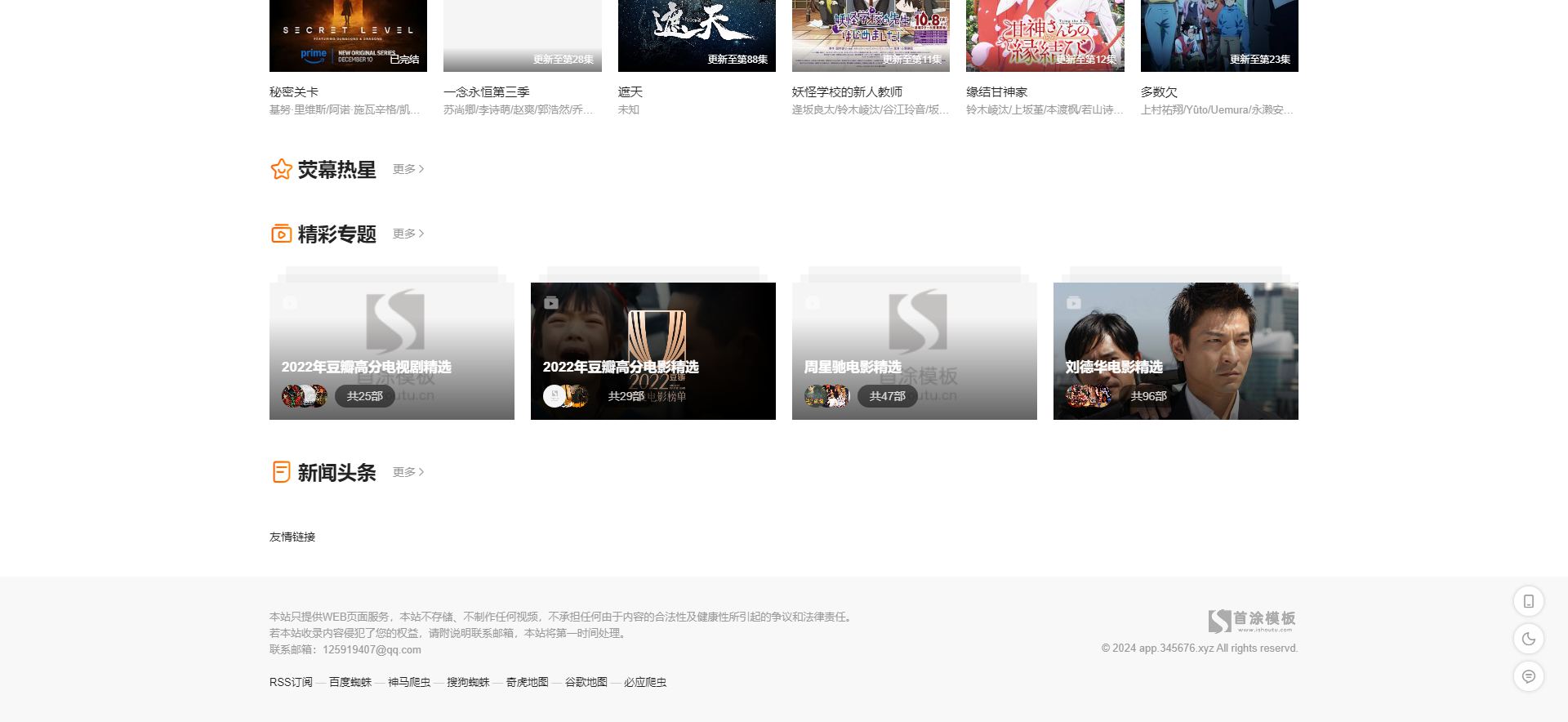
Task: Click the 秘密关卡 title link
Action: (x=294, y=92)
